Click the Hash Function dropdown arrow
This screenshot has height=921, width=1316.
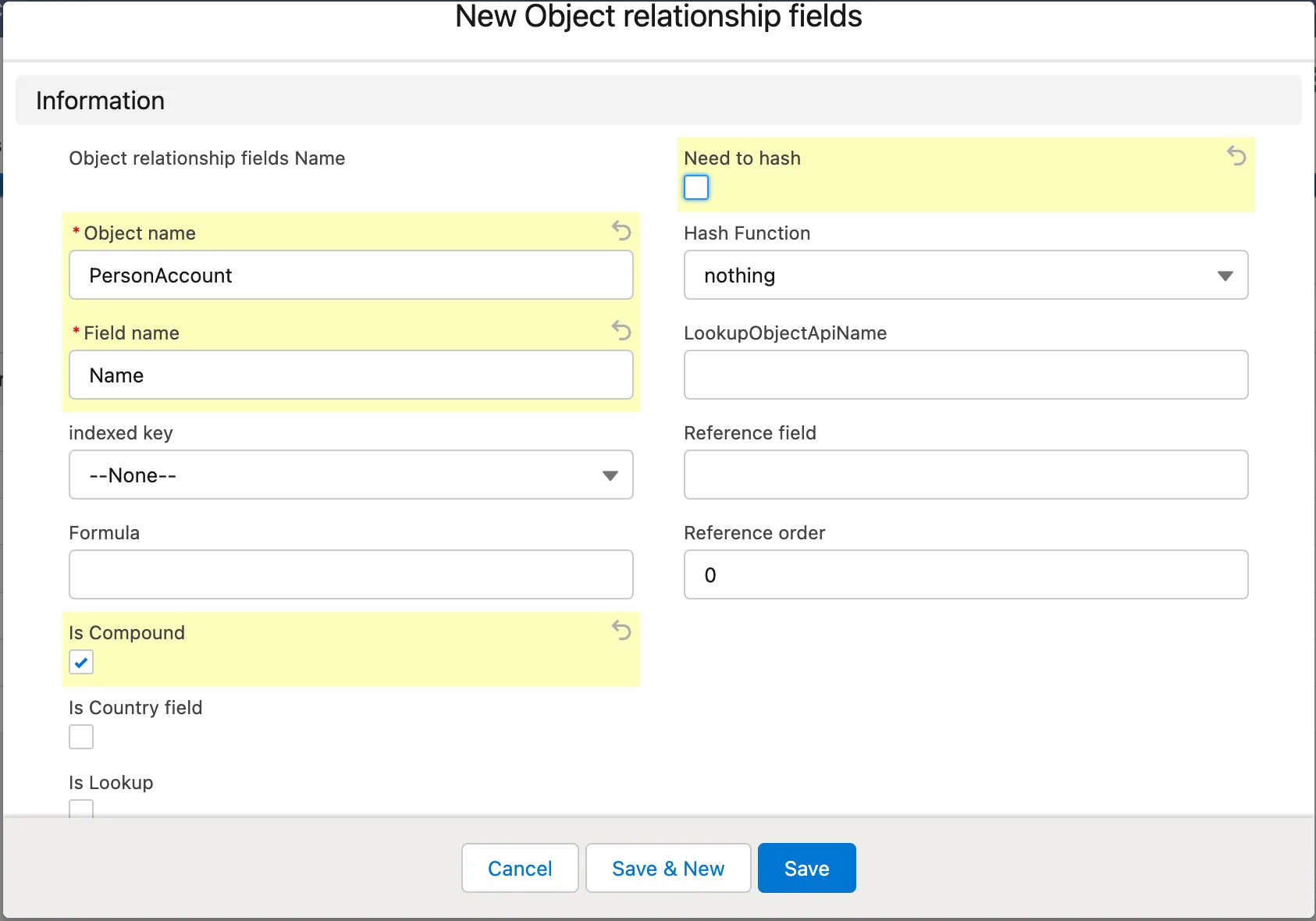point(1227,275)
